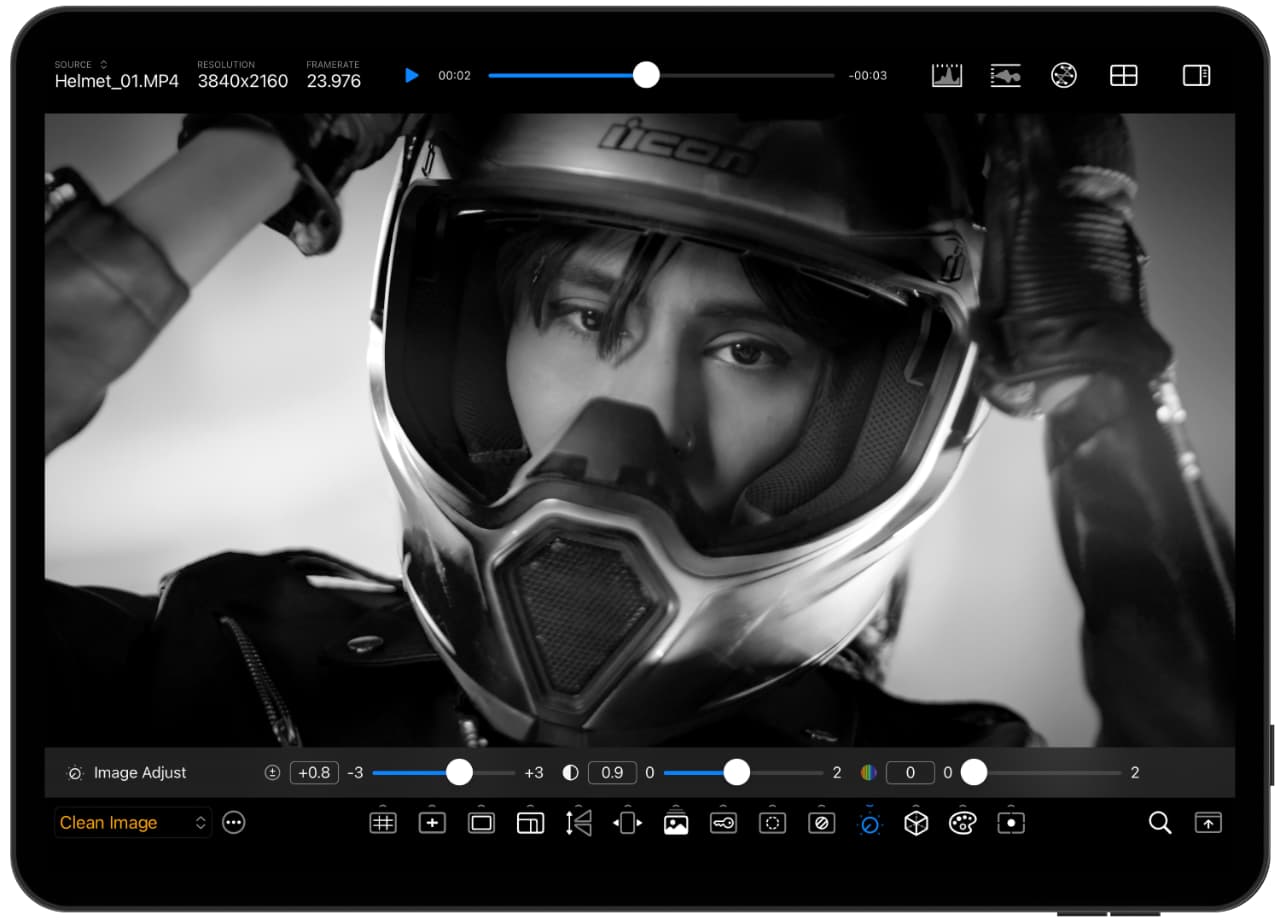1280x922 pixels.
Task: Toggle the image overlay tool
Action: click(676, 822)
